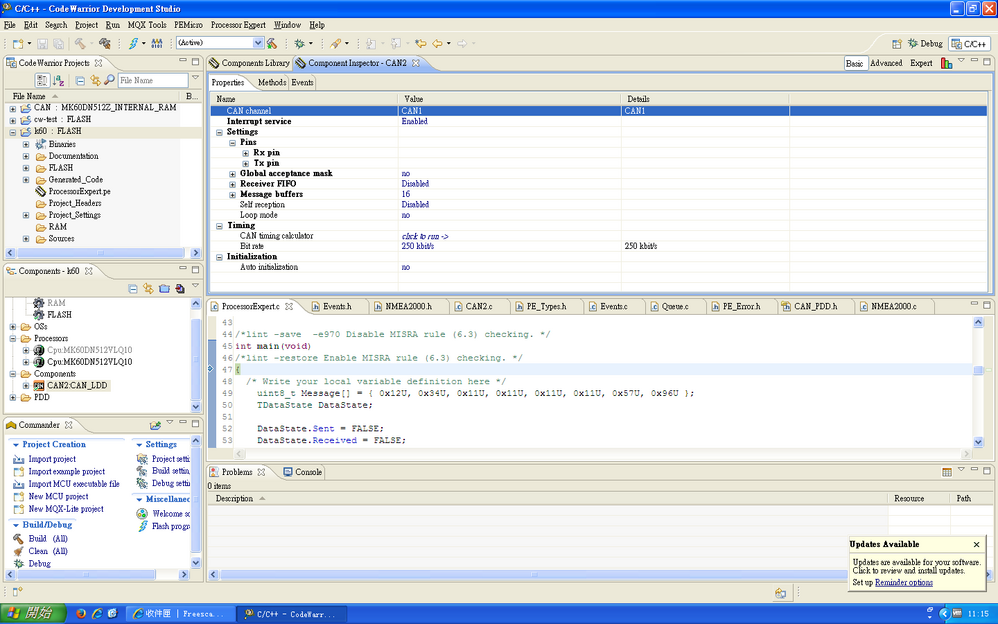Expand the CAN2:CAN_LDD component node
The image size is (998, 624).
(x=26, y=386)
